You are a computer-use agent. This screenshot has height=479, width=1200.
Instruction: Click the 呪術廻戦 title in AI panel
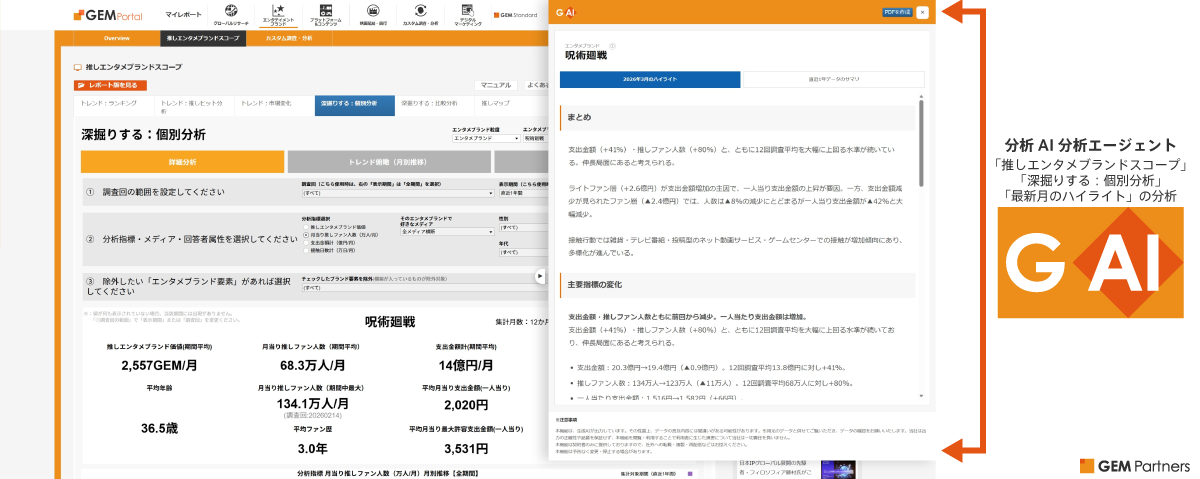pos(588,56)
